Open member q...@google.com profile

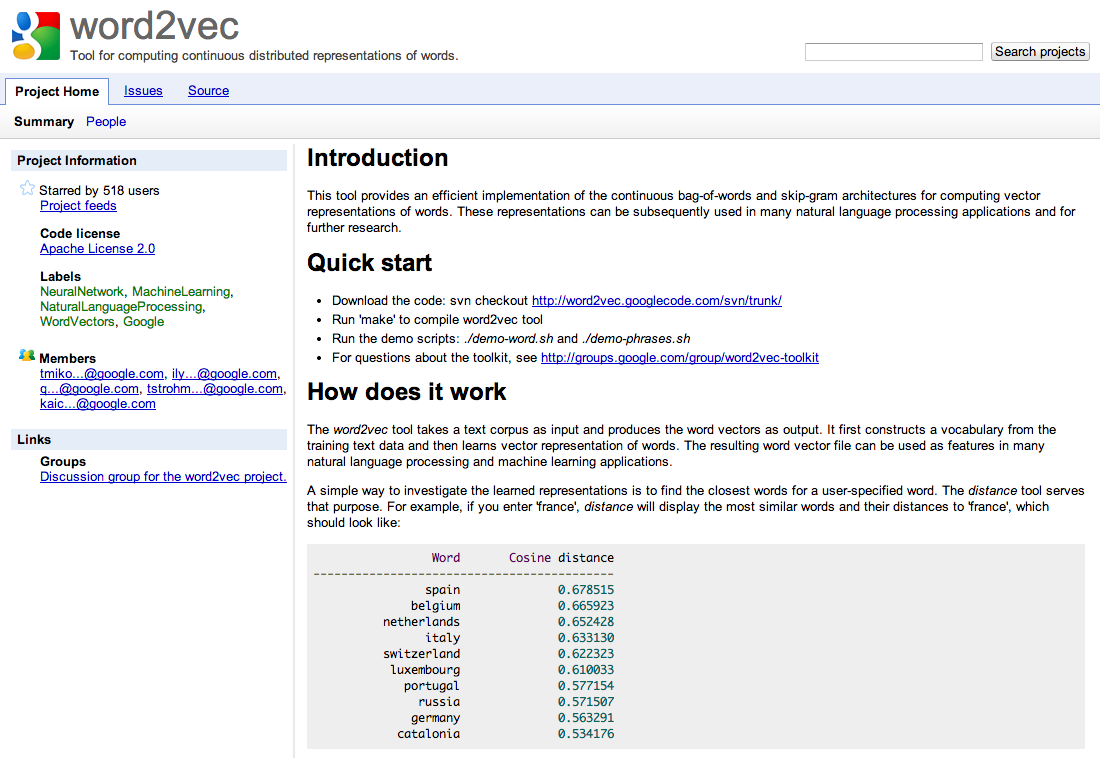89,389
